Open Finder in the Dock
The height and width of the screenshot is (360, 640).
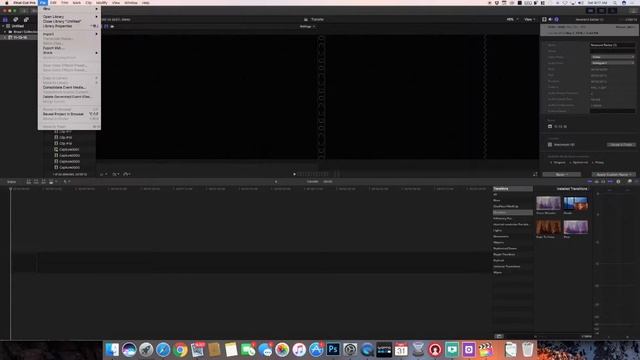click(112, 349)
